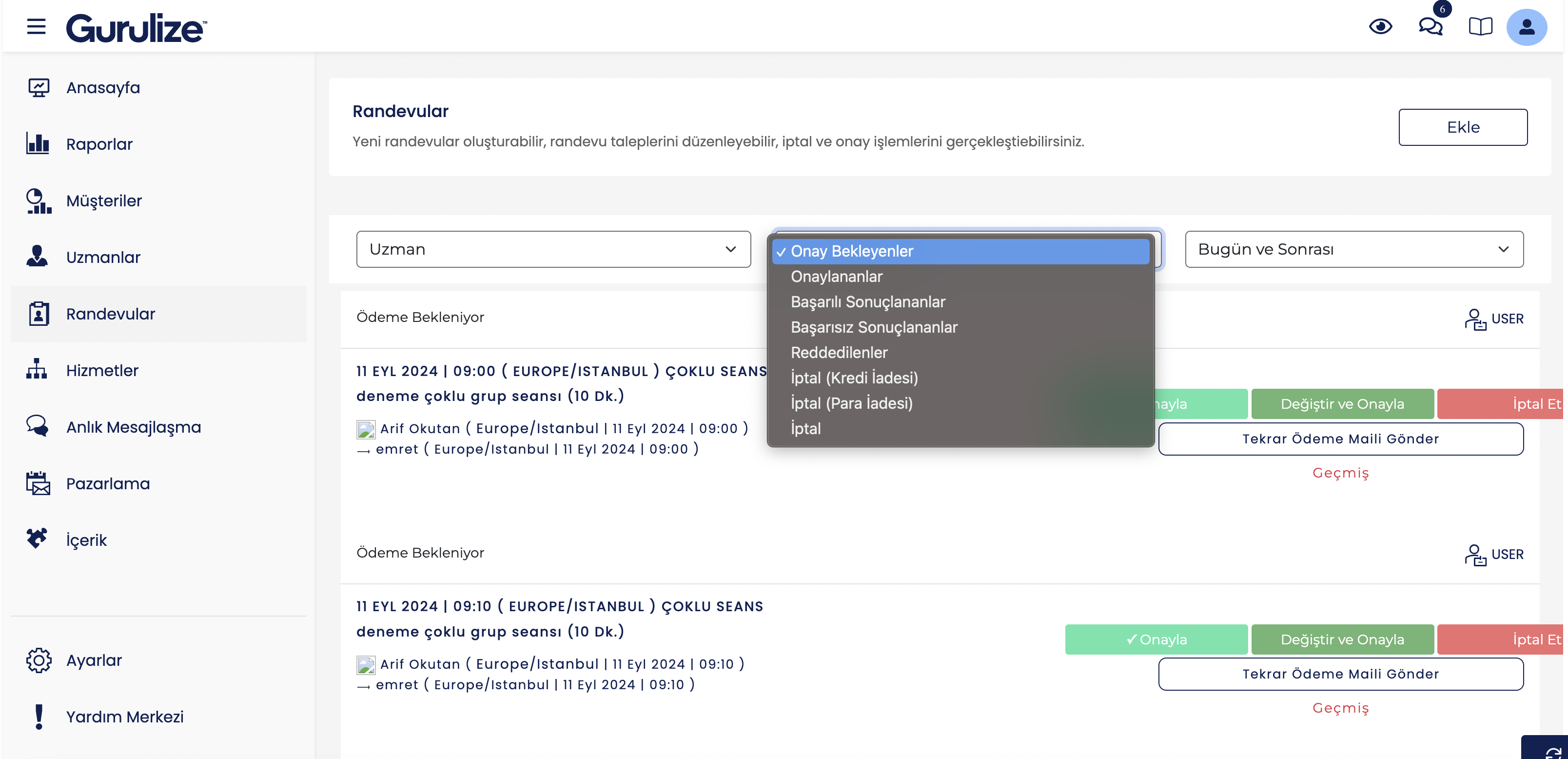Select İptal (Kredi İadesi) option
This screenshot has width=1568, height=759.
960,378
